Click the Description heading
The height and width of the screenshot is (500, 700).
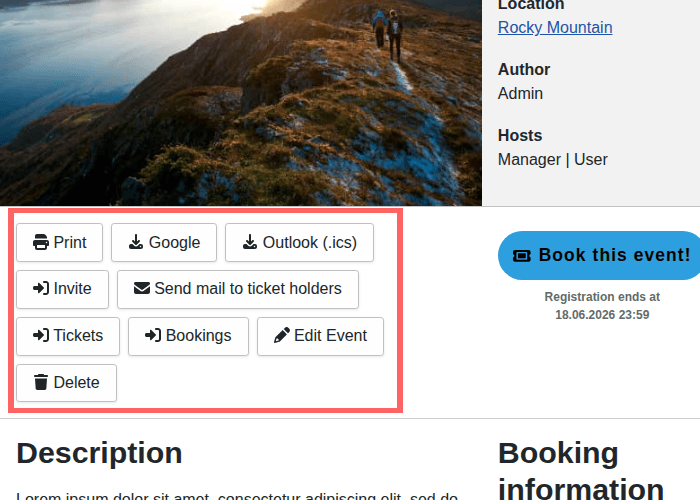click(99, 453)
